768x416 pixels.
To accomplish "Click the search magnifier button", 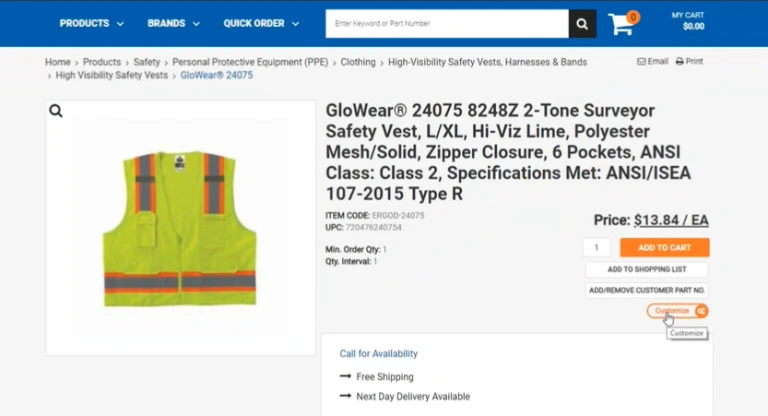I will (x=582, y=23).
